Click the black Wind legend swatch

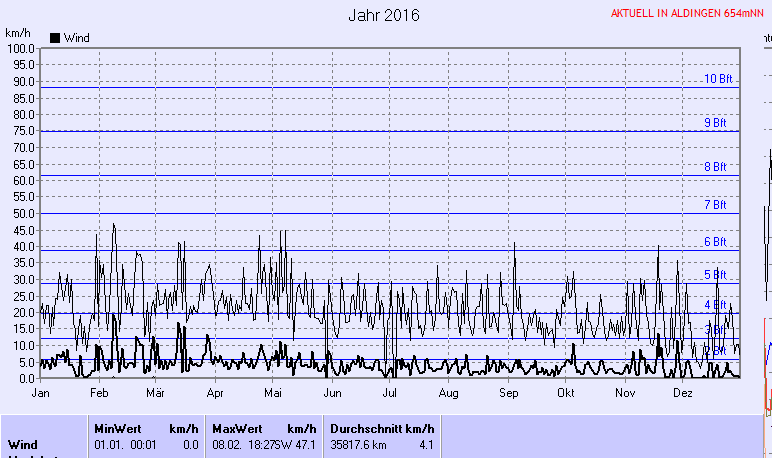coord(55,38)
